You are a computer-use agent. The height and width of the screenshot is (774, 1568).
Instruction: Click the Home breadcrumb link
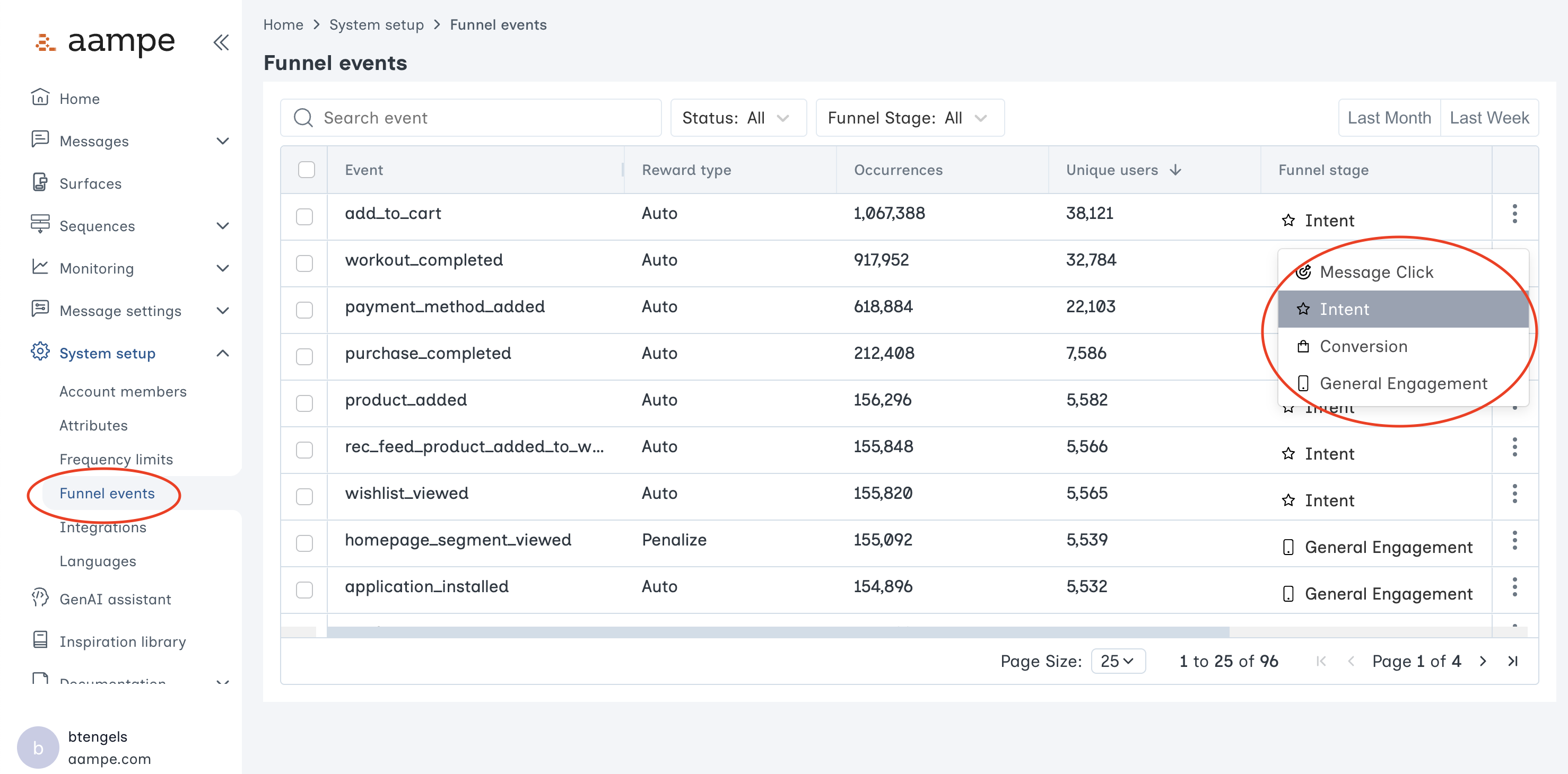283,25
